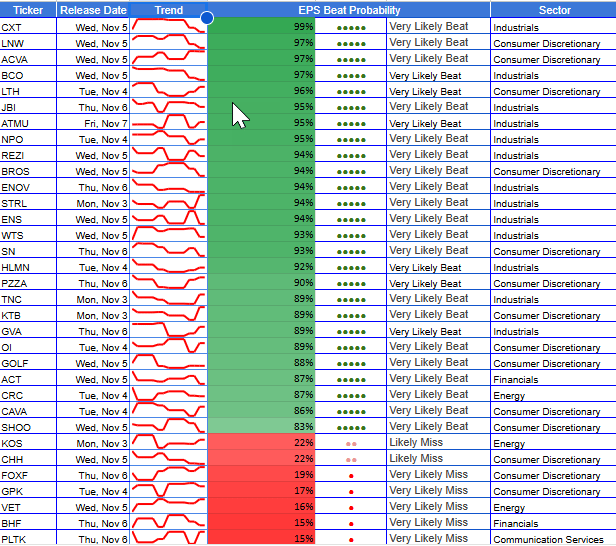
Task: Click the WTS ticker cell
Action: click(x=28, y=235)
